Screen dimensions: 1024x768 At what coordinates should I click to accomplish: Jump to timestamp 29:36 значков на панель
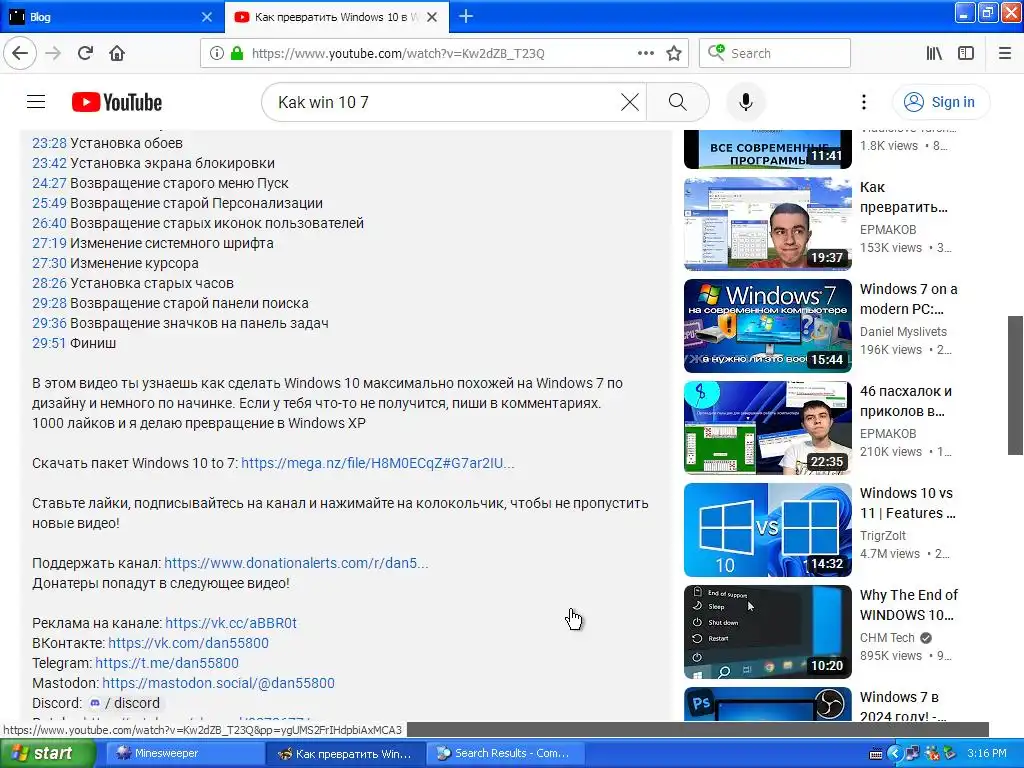tap(50, 323)
